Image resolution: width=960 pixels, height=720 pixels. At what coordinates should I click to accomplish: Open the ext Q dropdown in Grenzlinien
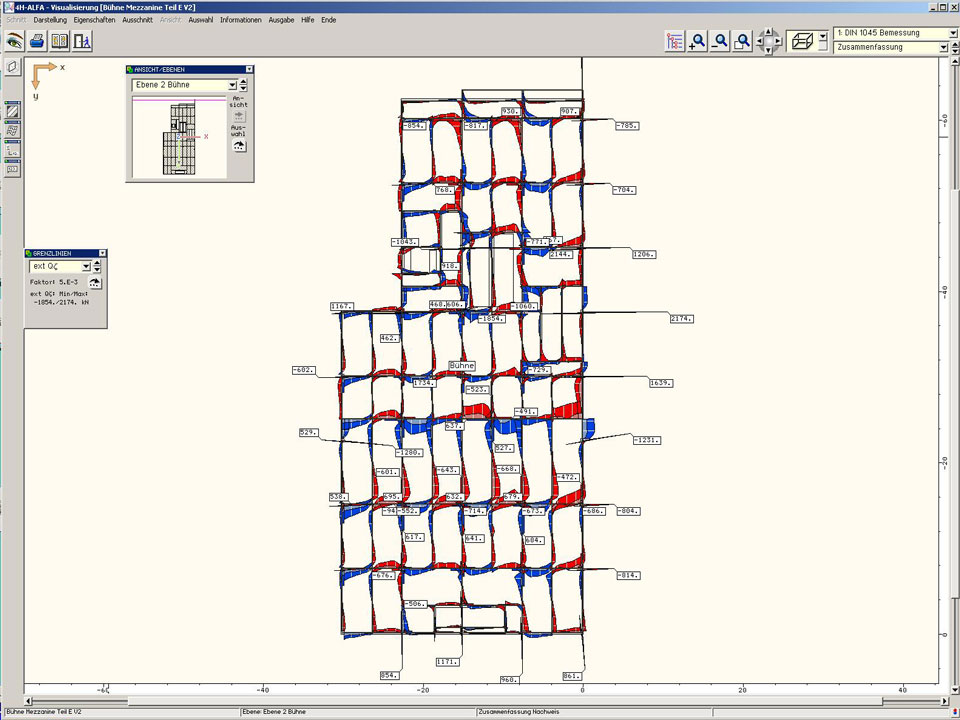coord(86,267)
